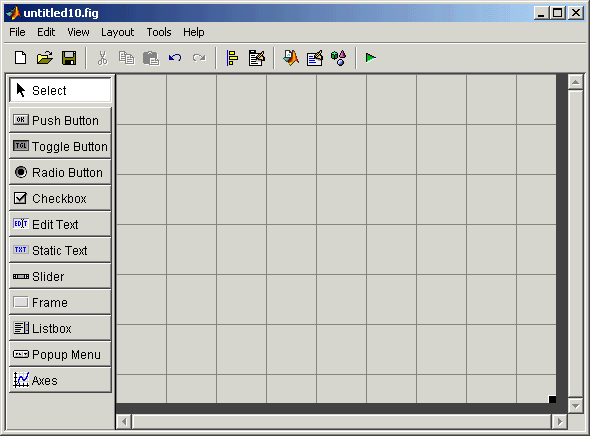Open the Layout menu

point(117,32)
